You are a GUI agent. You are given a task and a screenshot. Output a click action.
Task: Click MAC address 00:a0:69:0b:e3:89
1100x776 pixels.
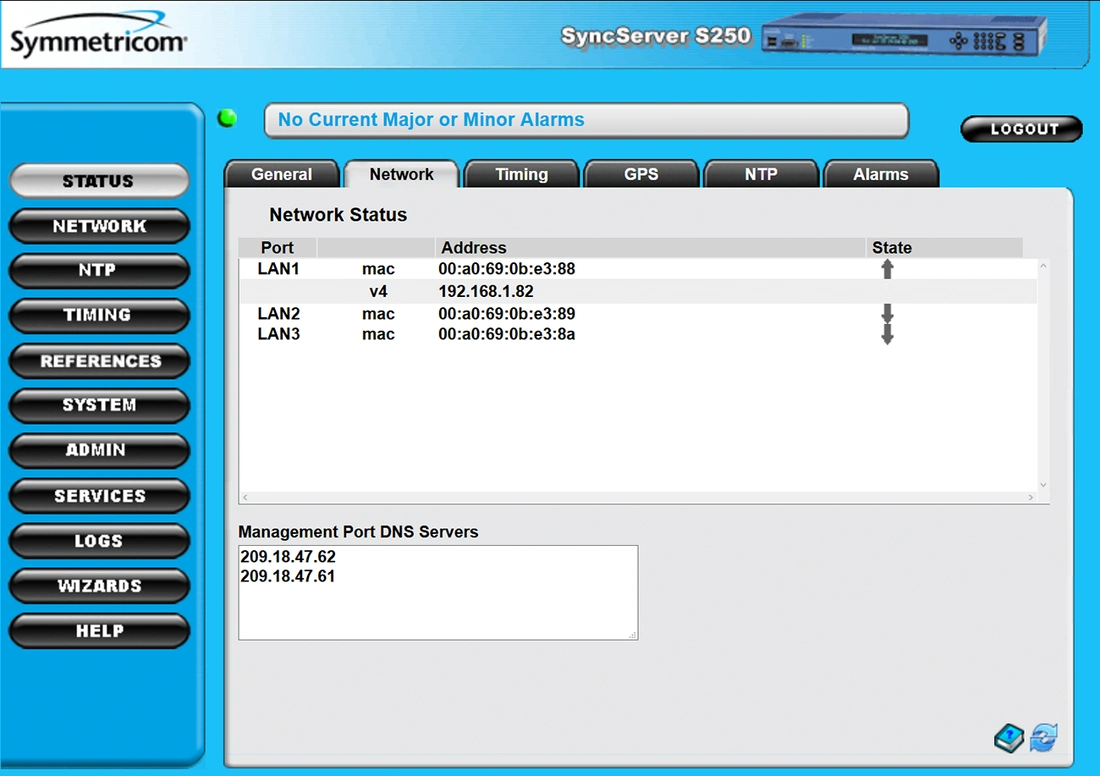507,314
